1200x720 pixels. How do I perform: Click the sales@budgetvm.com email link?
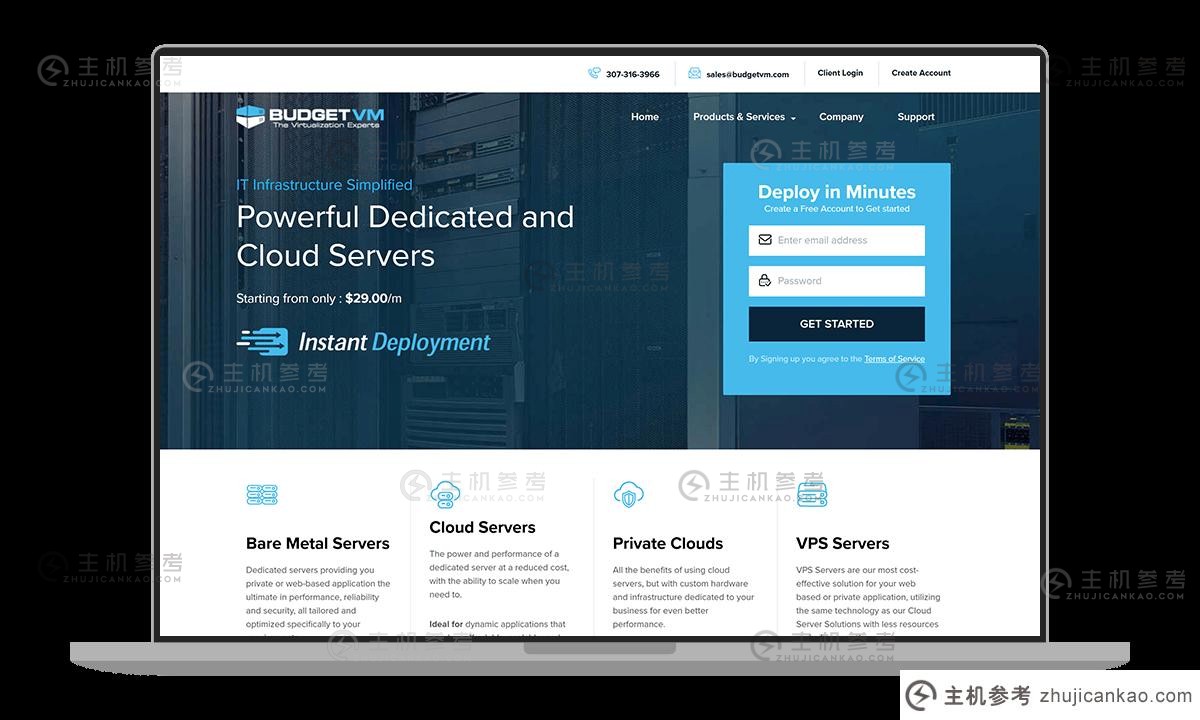point(747,74)
